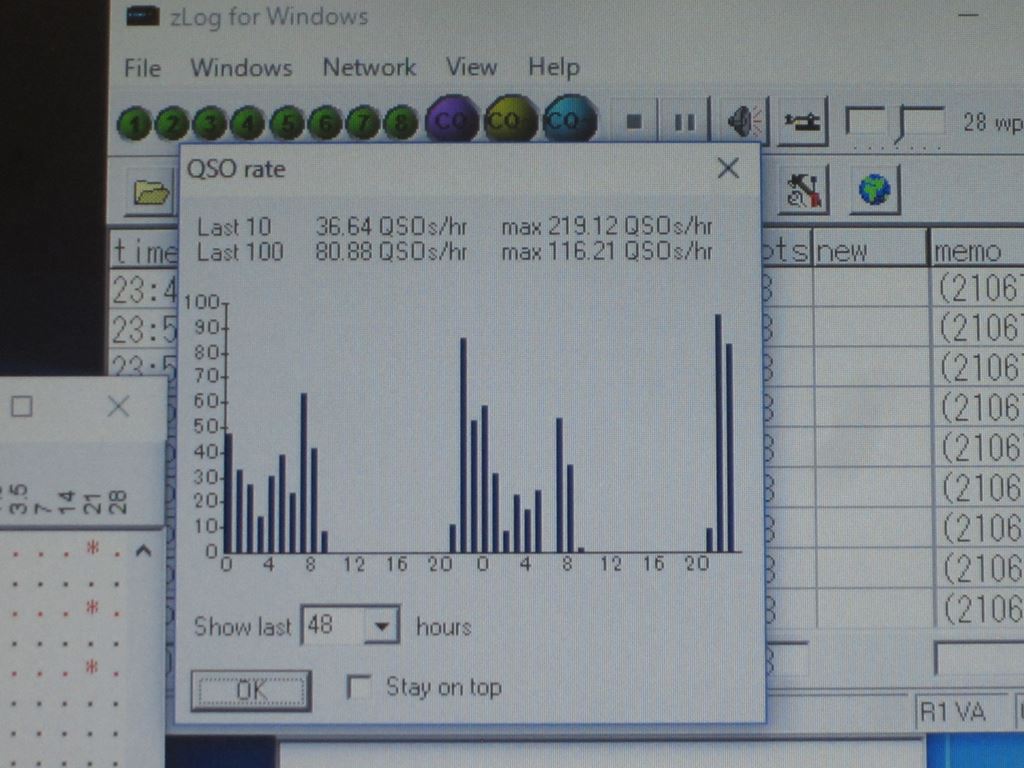Enable the Stay on top checkbox
The height and width of the screenshot is (768, 1024).
[x=358, y=688]
